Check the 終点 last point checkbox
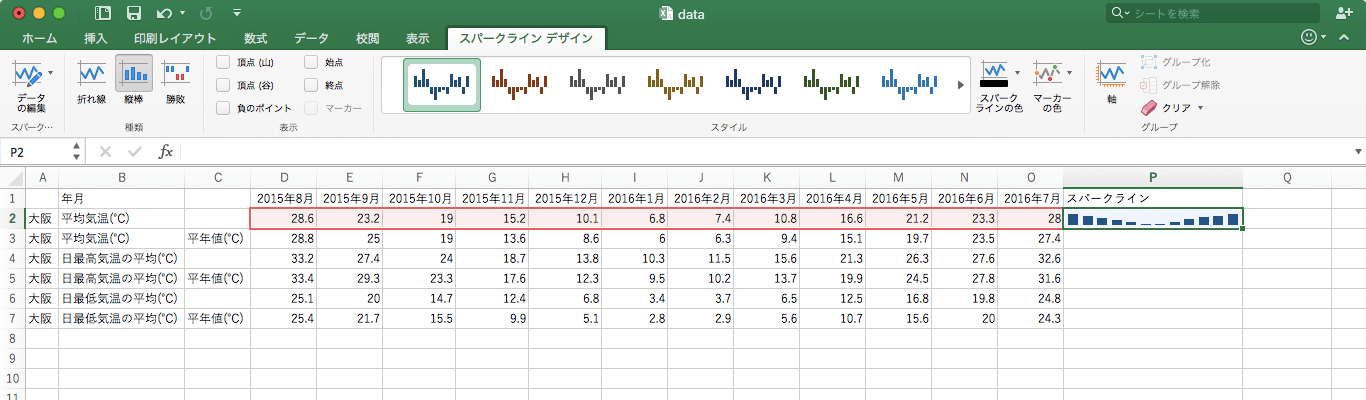Screen dimensions: 1366x400 pos(311,85)
